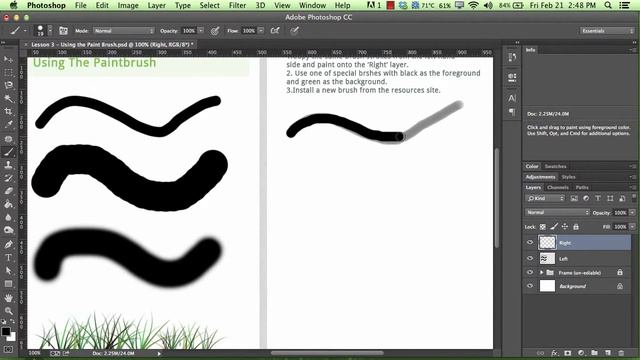This screenshot has height=360, width=640.
Task: Select the Dodge tool
Action: click(x=8, y=230)
